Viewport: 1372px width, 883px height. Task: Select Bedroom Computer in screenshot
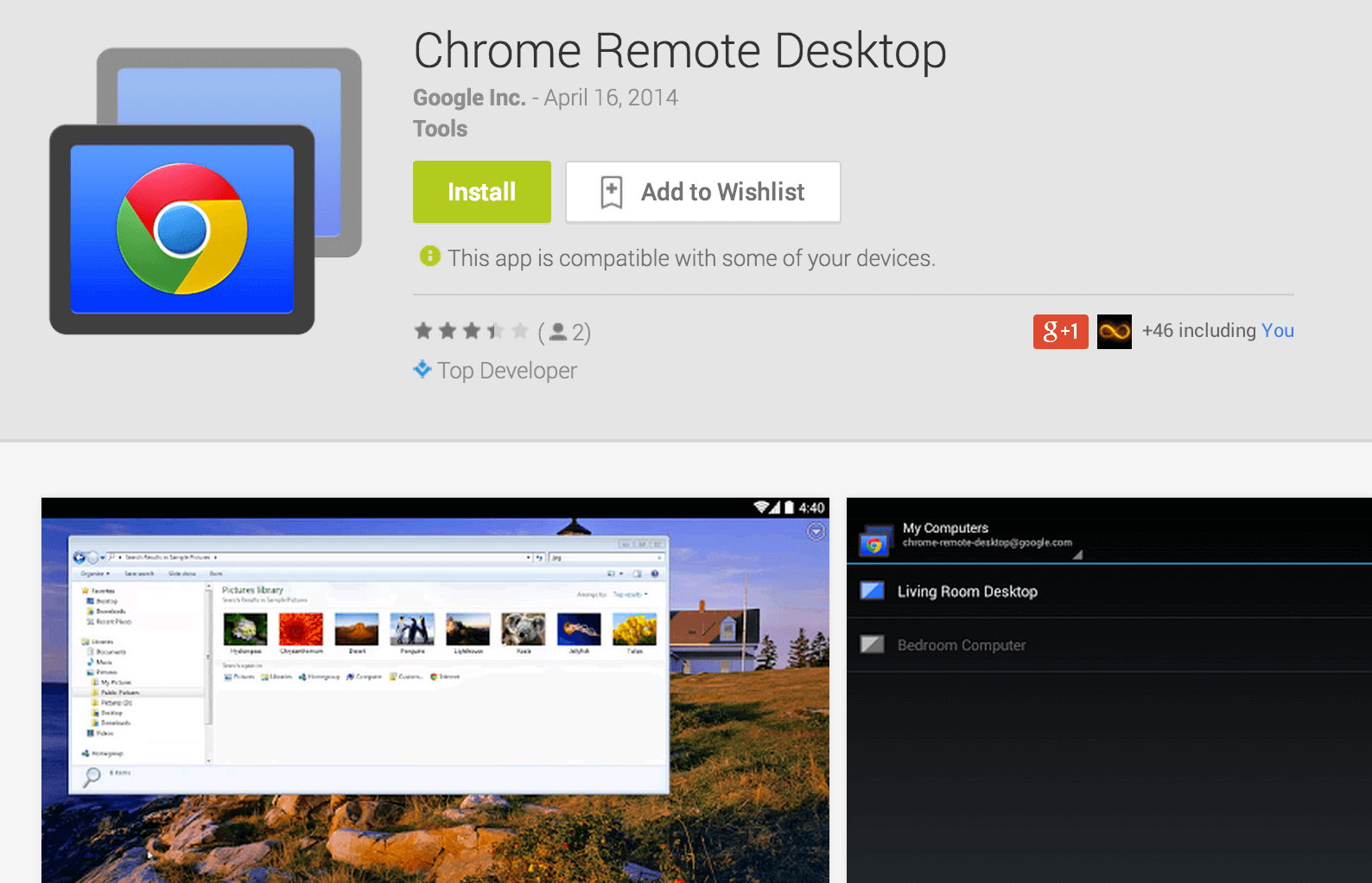(x=1109, y=645)
